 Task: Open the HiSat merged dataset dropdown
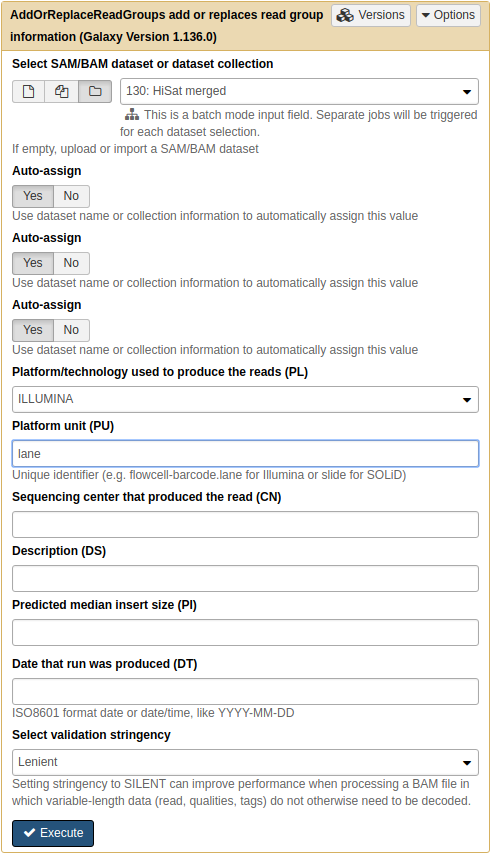coord(299,92)
